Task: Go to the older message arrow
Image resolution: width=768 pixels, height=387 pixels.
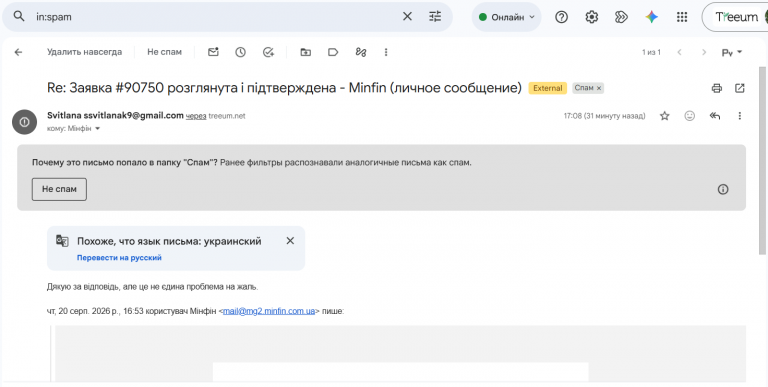Action: 704,52
